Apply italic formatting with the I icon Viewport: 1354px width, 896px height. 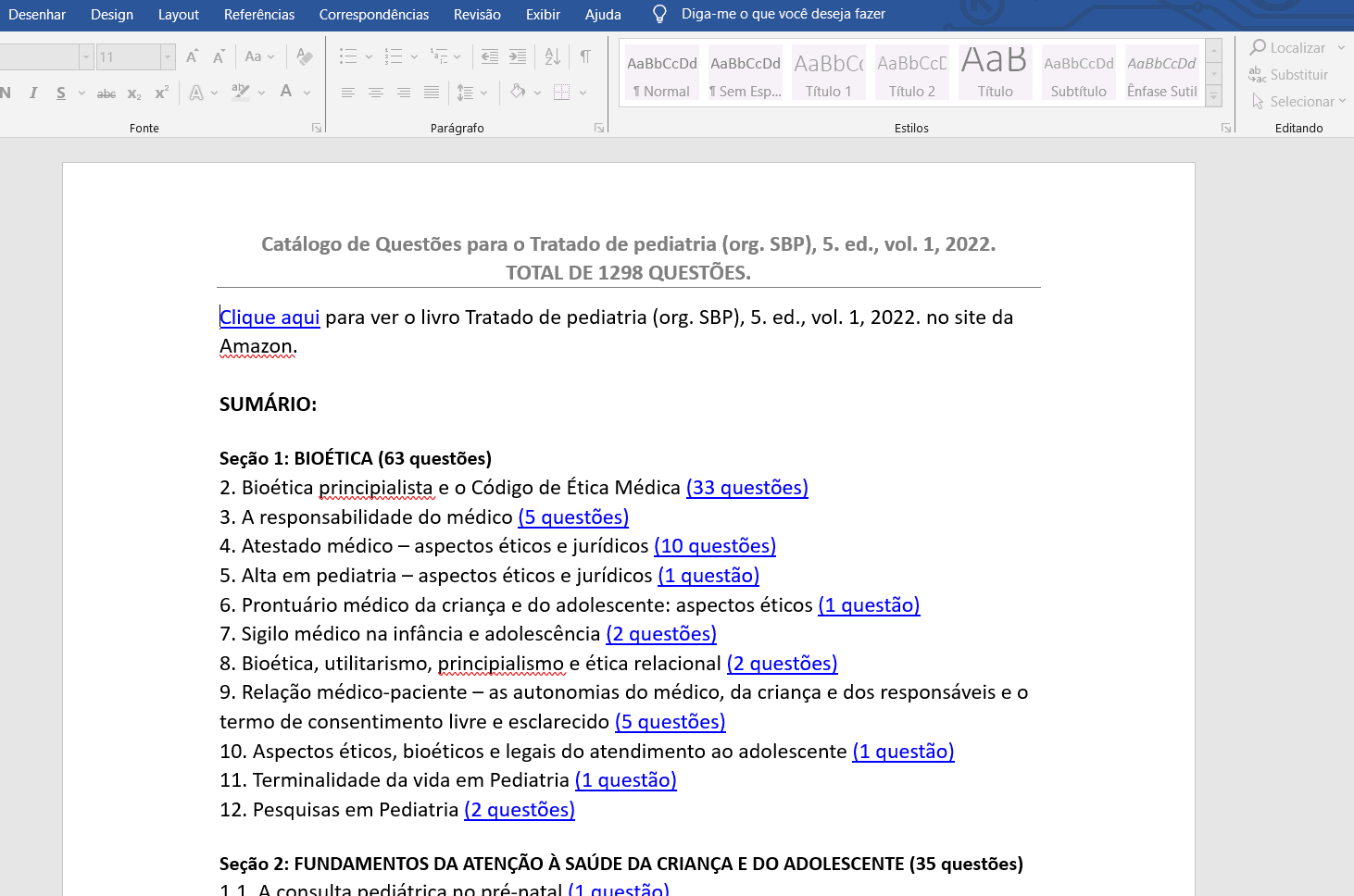pyautogui.click(x=33, y=93)
